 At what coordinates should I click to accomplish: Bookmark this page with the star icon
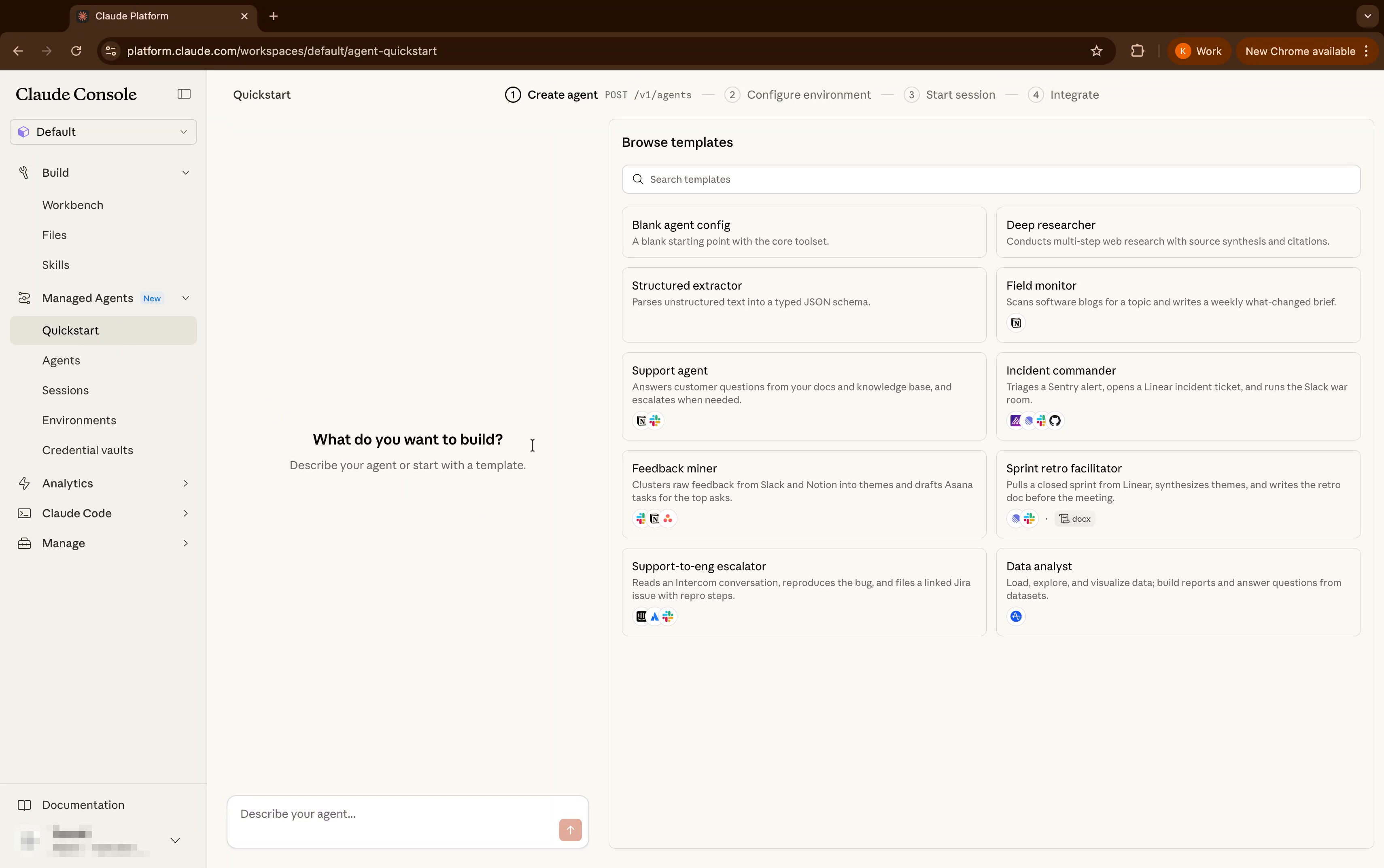[1096, 51]
